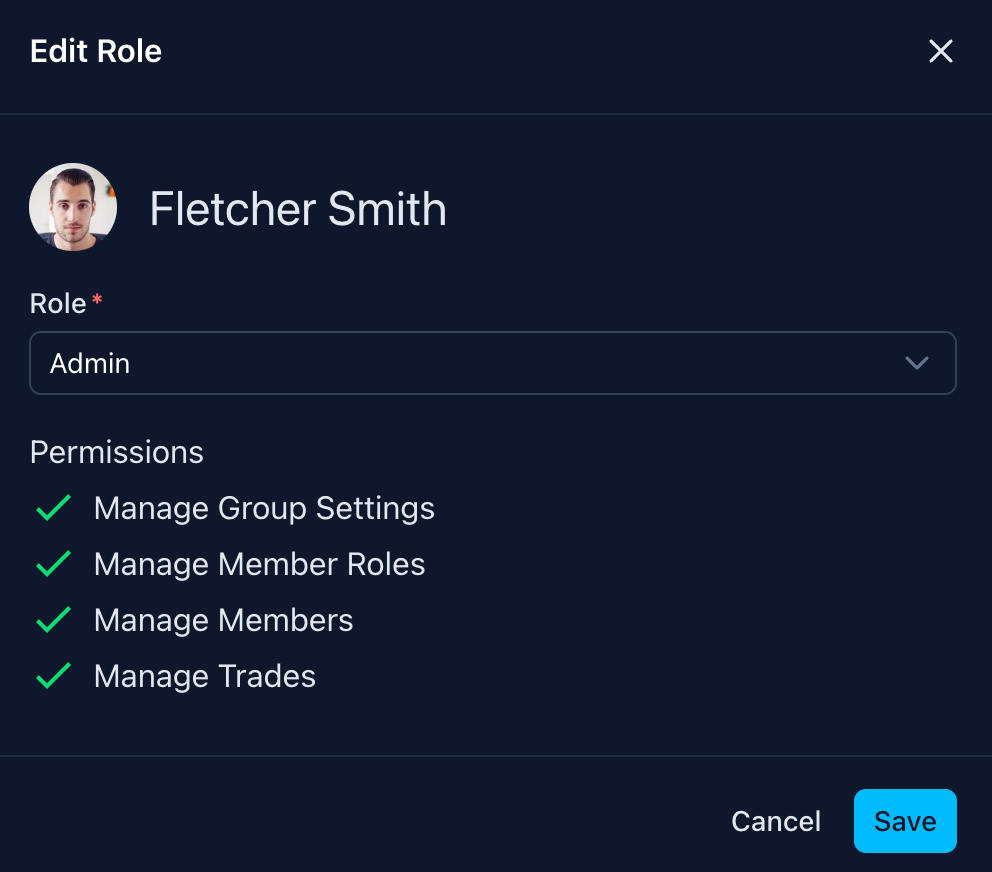Expand Role dropdown using chevron arrow
992x872 pixels.
(x=916, y=363)
